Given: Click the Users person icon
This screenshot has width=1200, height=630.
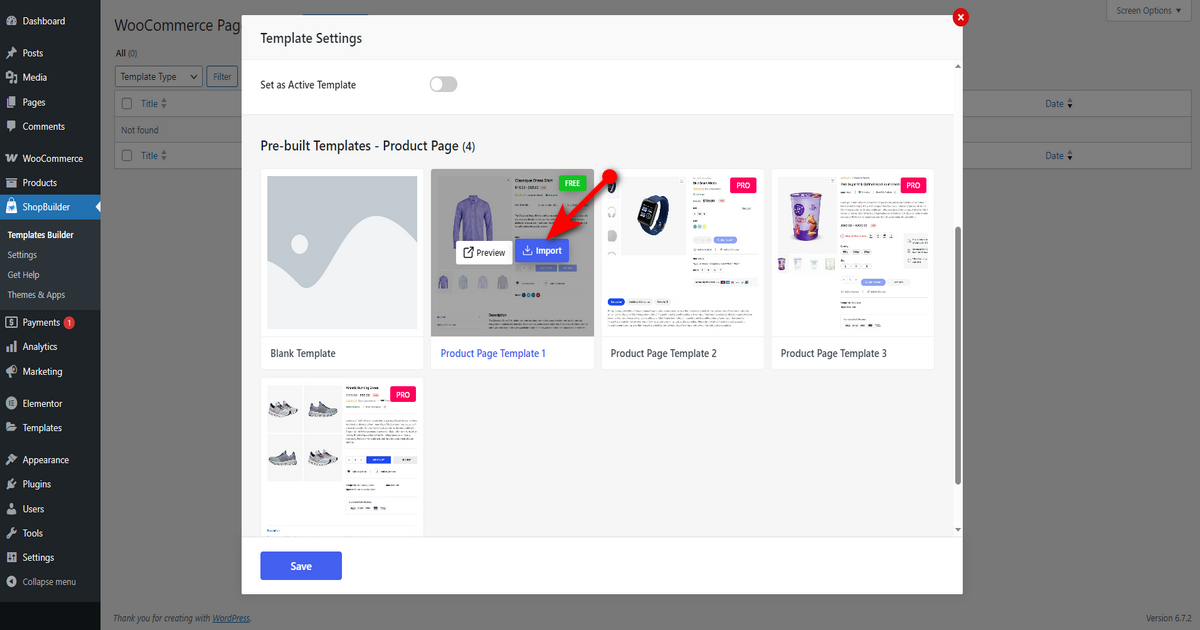Looking at the screenshot, I should (x=11, y=509).
